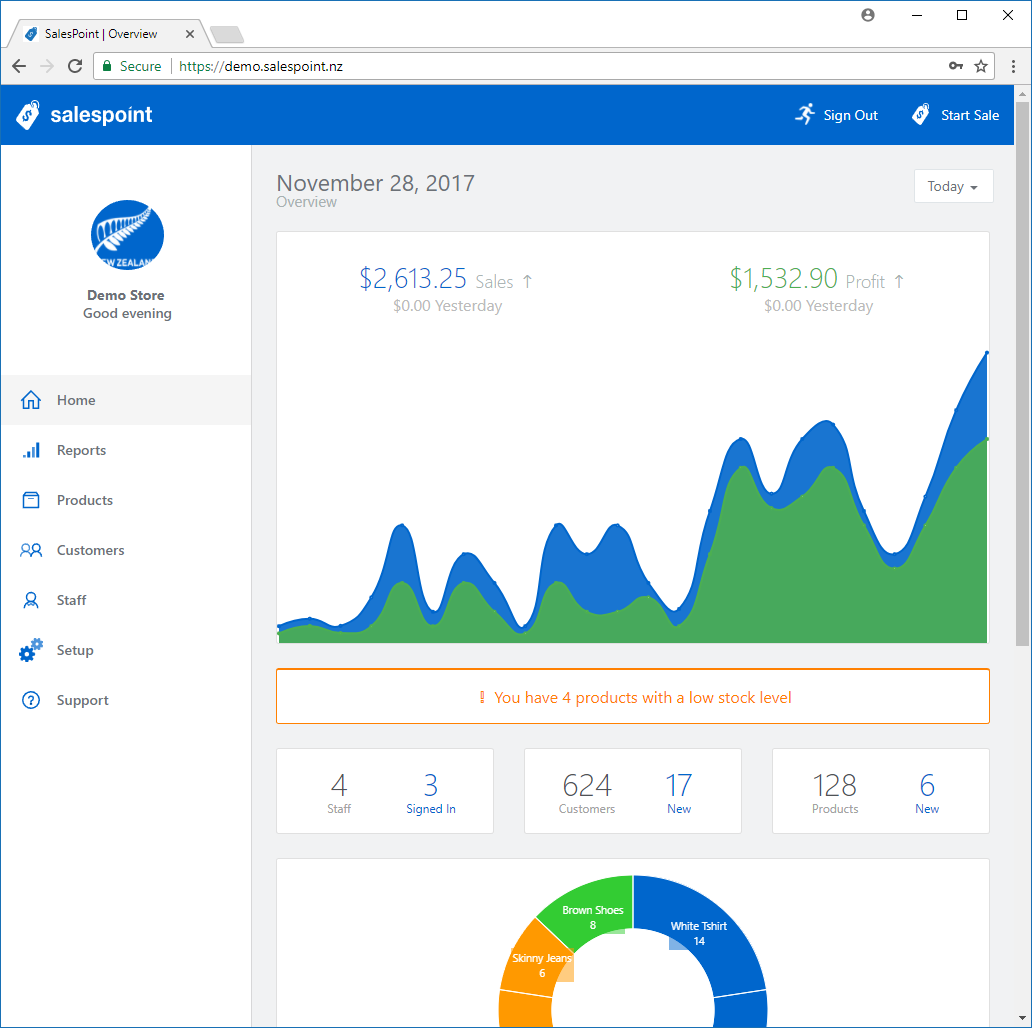Click the page vertical scrollbar thumb
Image resolution: width=1032 pixels, height=1028 pixels.
pyautogui.click(x=1022, y=372)
